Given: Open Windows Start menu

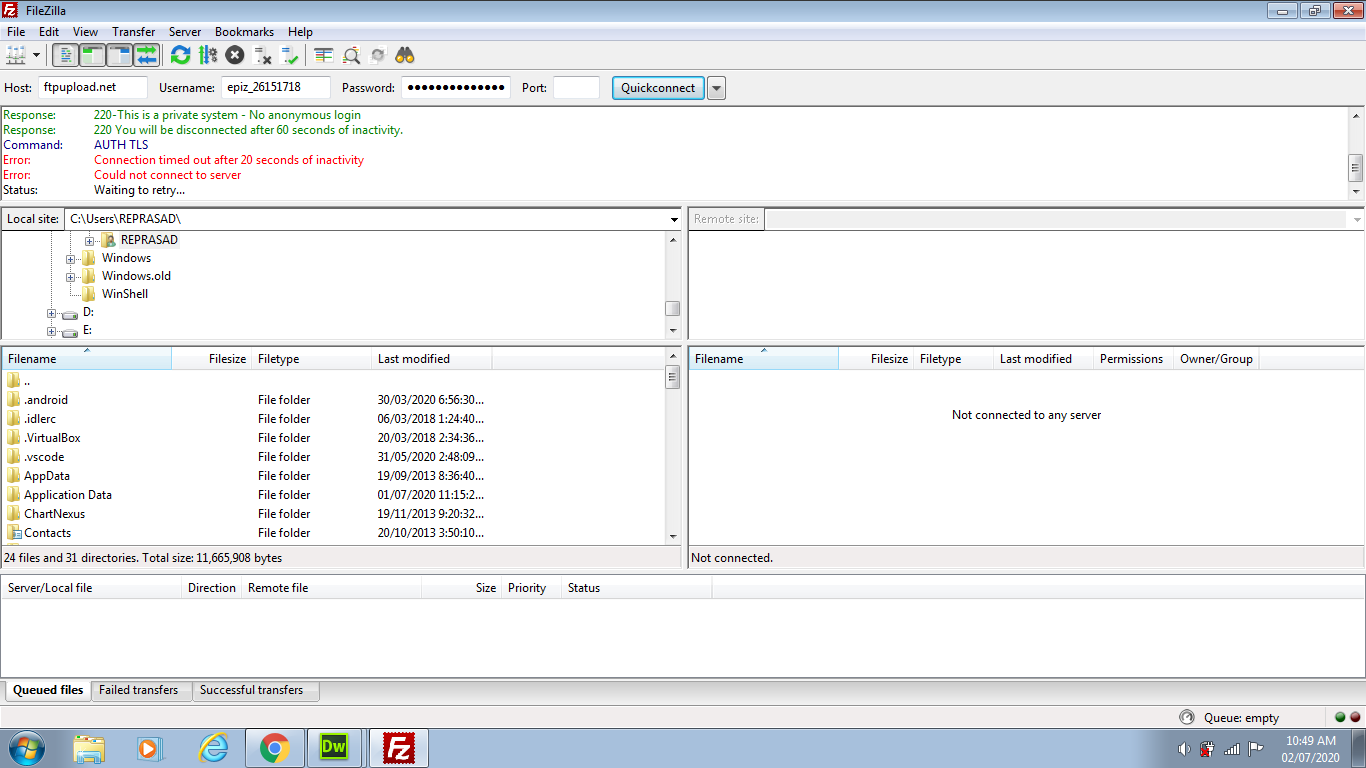Looking at the screenshot, I should coord(26,748).
